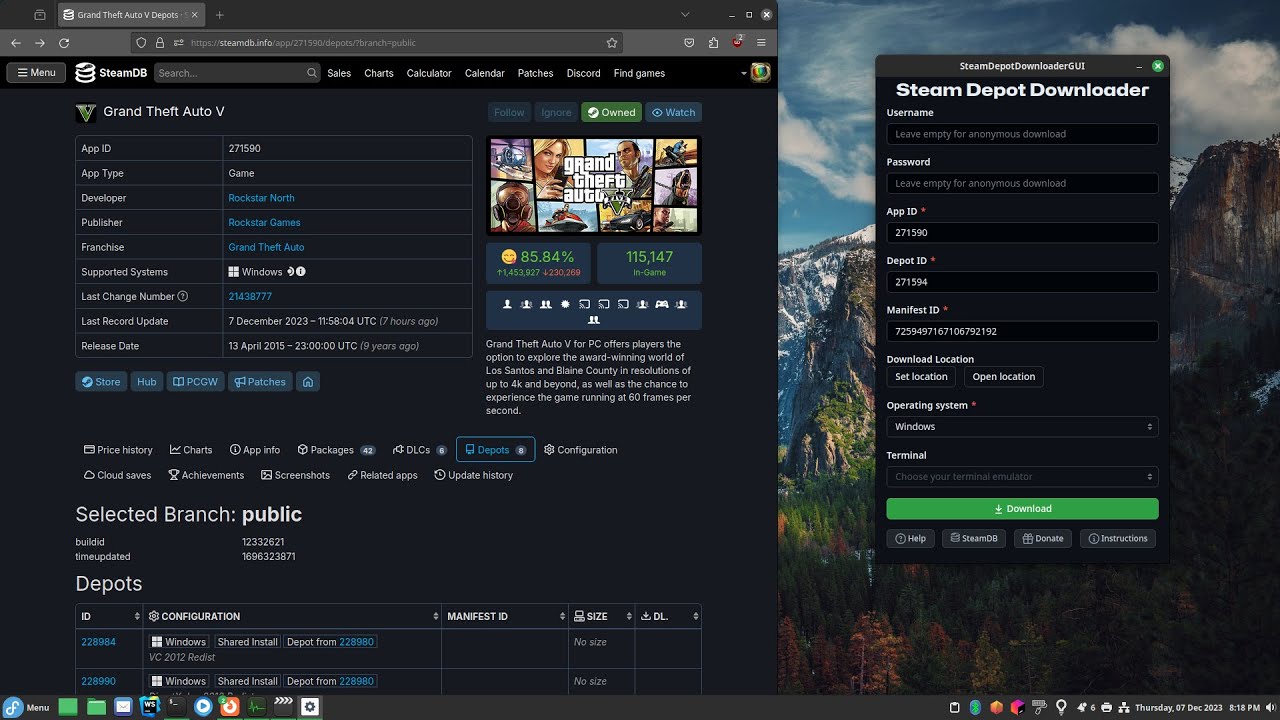Sort depots by SIZE column

click(602, 616)
